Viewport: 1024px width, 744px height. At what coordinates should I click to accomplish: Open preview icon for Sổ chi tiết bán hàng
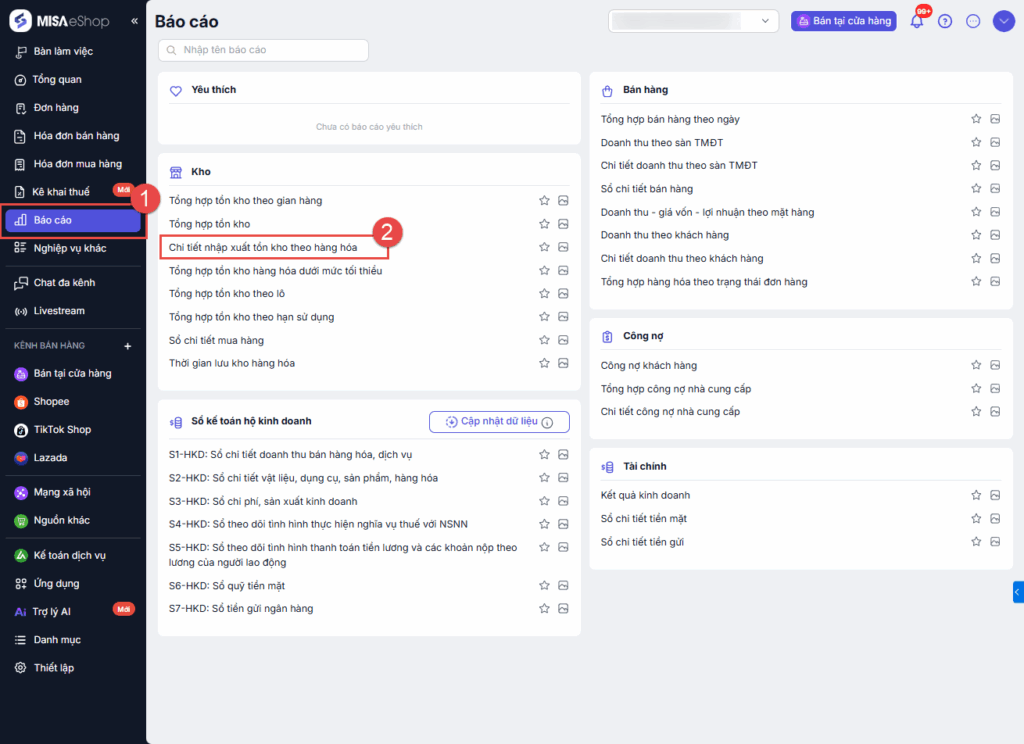(x=995, y=189)
